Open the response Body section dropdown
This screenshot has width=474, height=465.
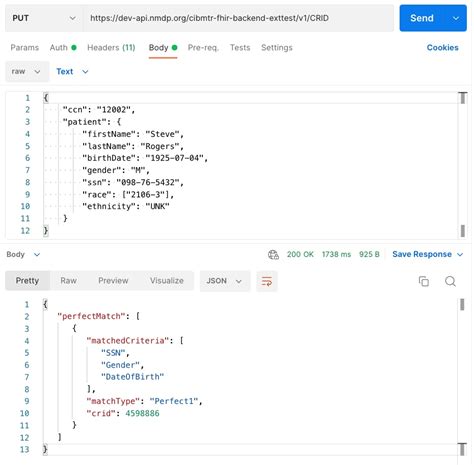[23, 255]
